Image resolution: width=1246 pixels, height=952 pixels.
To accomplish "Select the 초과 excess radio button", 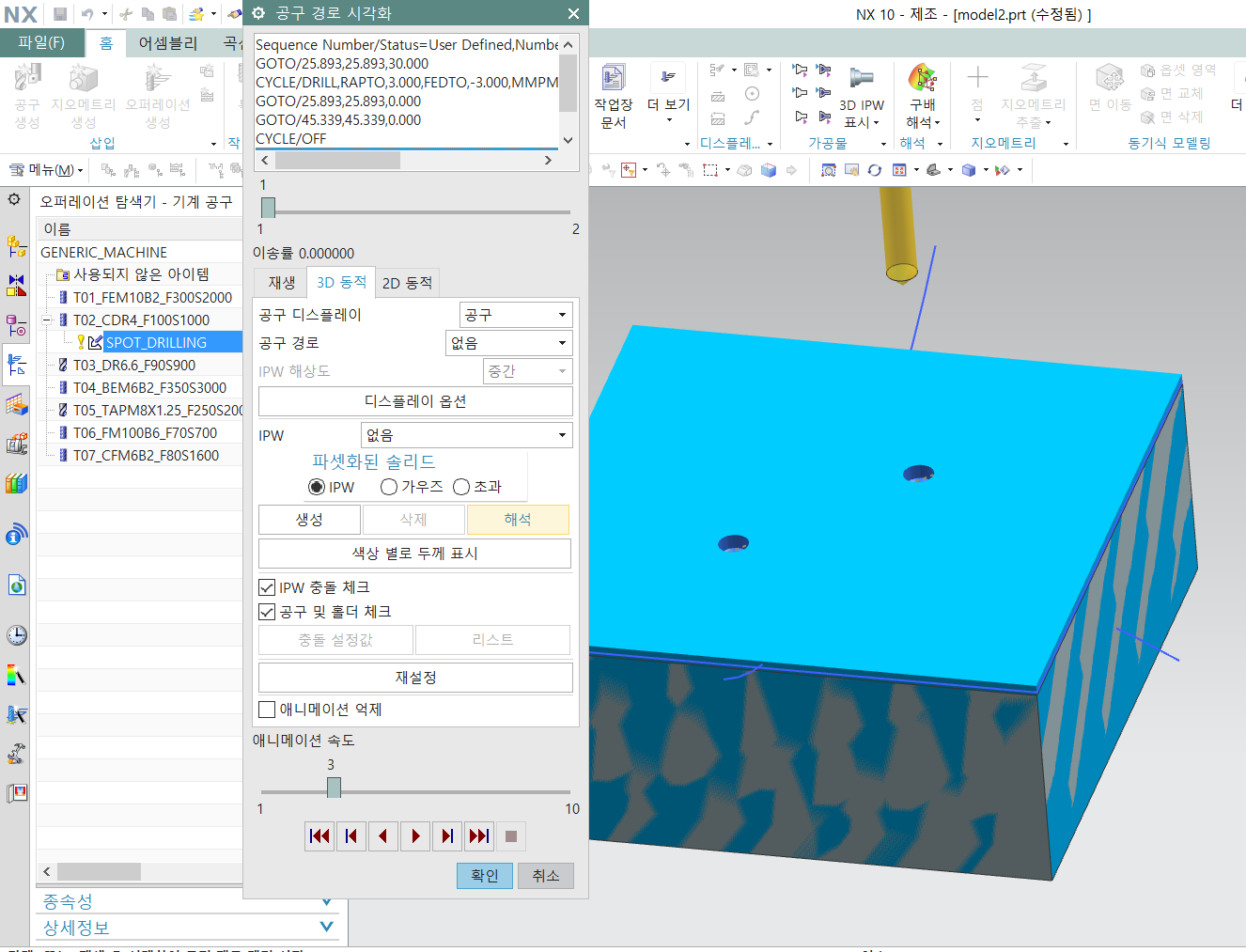I will [x=461, y=487].
